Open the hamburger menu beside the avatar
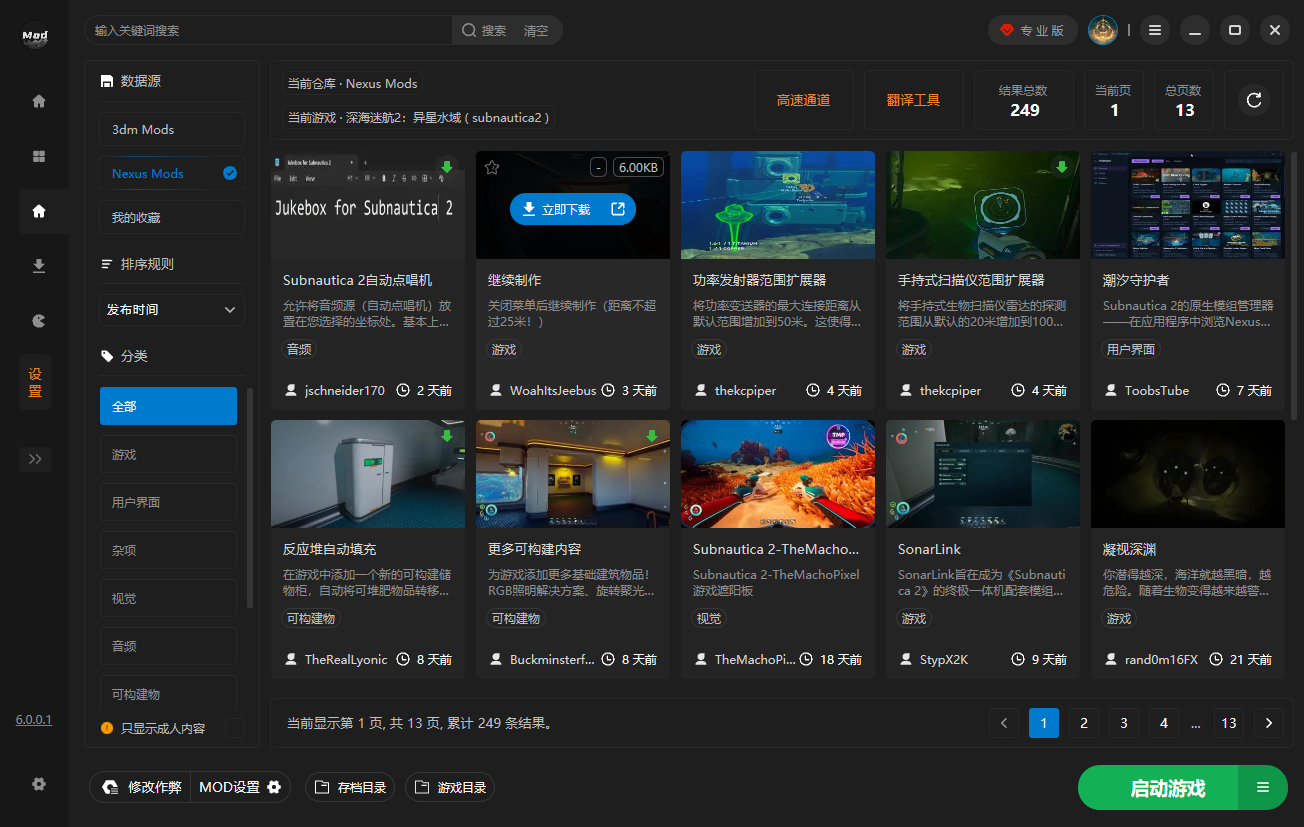Image resolution: width=1304 pixels, height=827 pixels. [x=1155, y=30]
